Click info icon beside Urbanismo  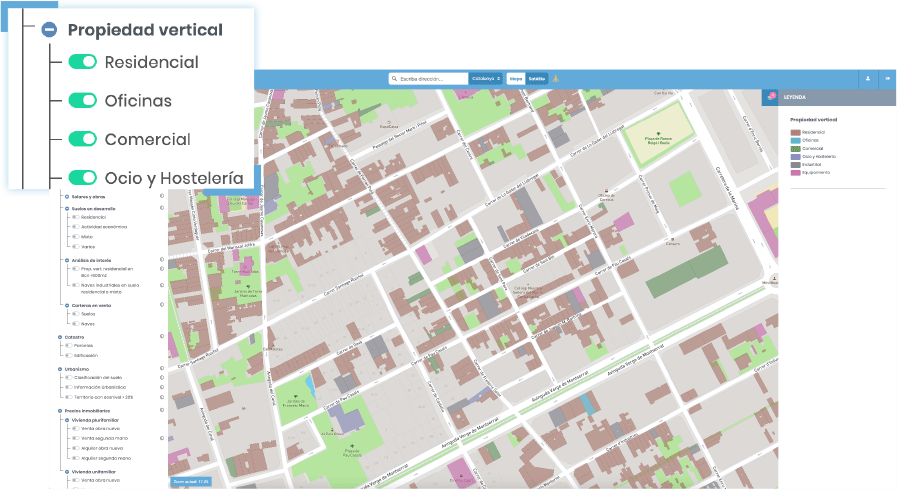162,368
